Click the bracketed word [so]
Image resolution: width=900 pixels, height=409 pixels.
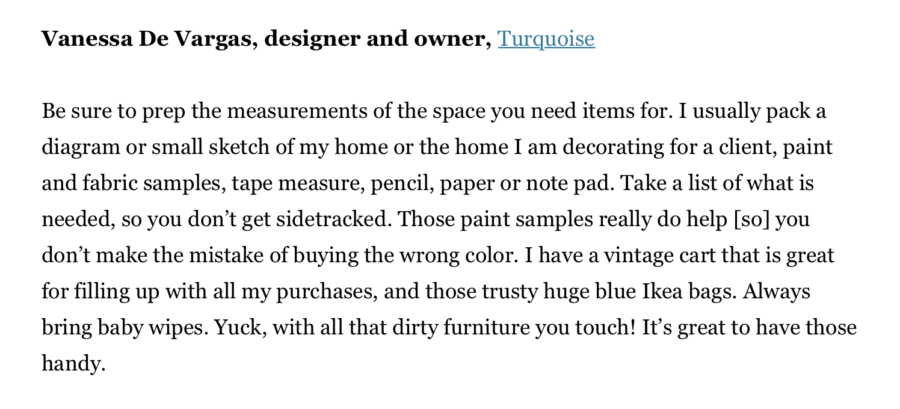tap(752, 220)
